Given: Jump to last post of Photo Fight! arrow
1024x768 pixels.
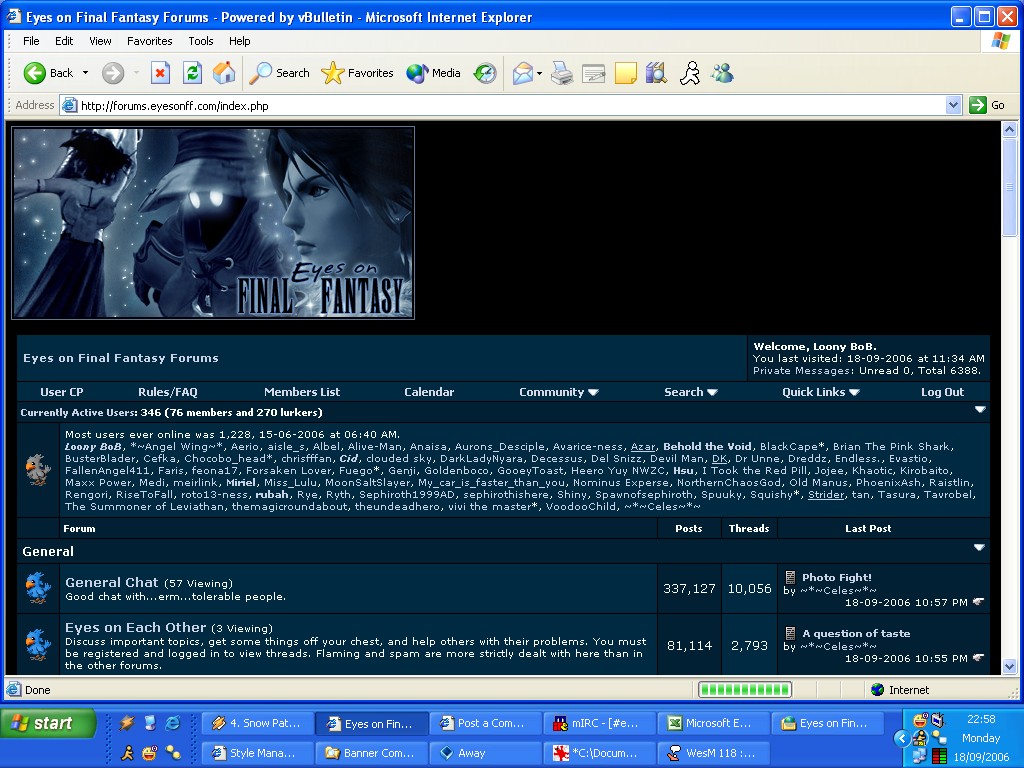Looking at the screenshot, I should [x=978, y=601].
